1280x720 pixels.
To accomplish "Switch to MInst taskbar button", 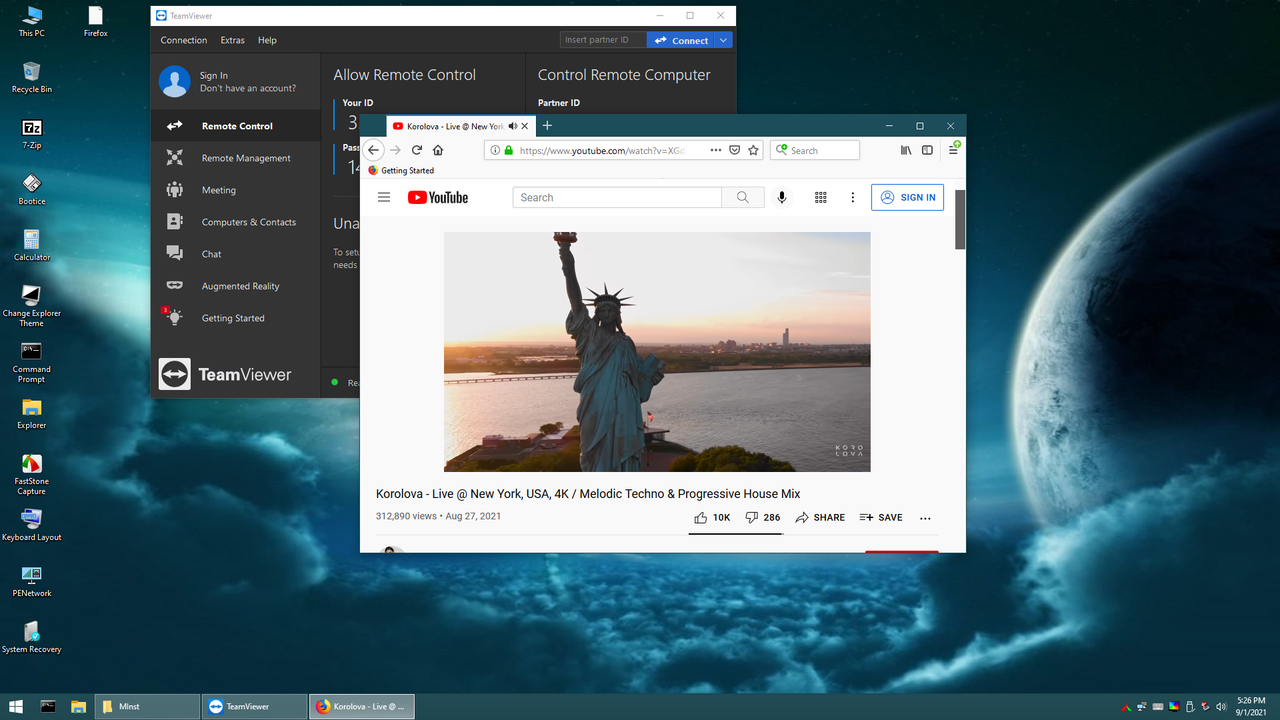I will pyautogui.click(x=147, y=706).
